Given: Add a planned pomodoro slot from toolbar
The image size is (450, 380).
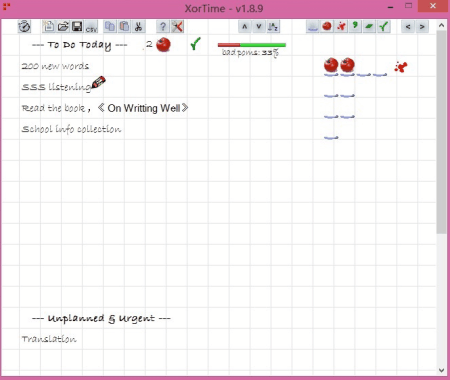Looking at the screenshot, I should 313,26.
